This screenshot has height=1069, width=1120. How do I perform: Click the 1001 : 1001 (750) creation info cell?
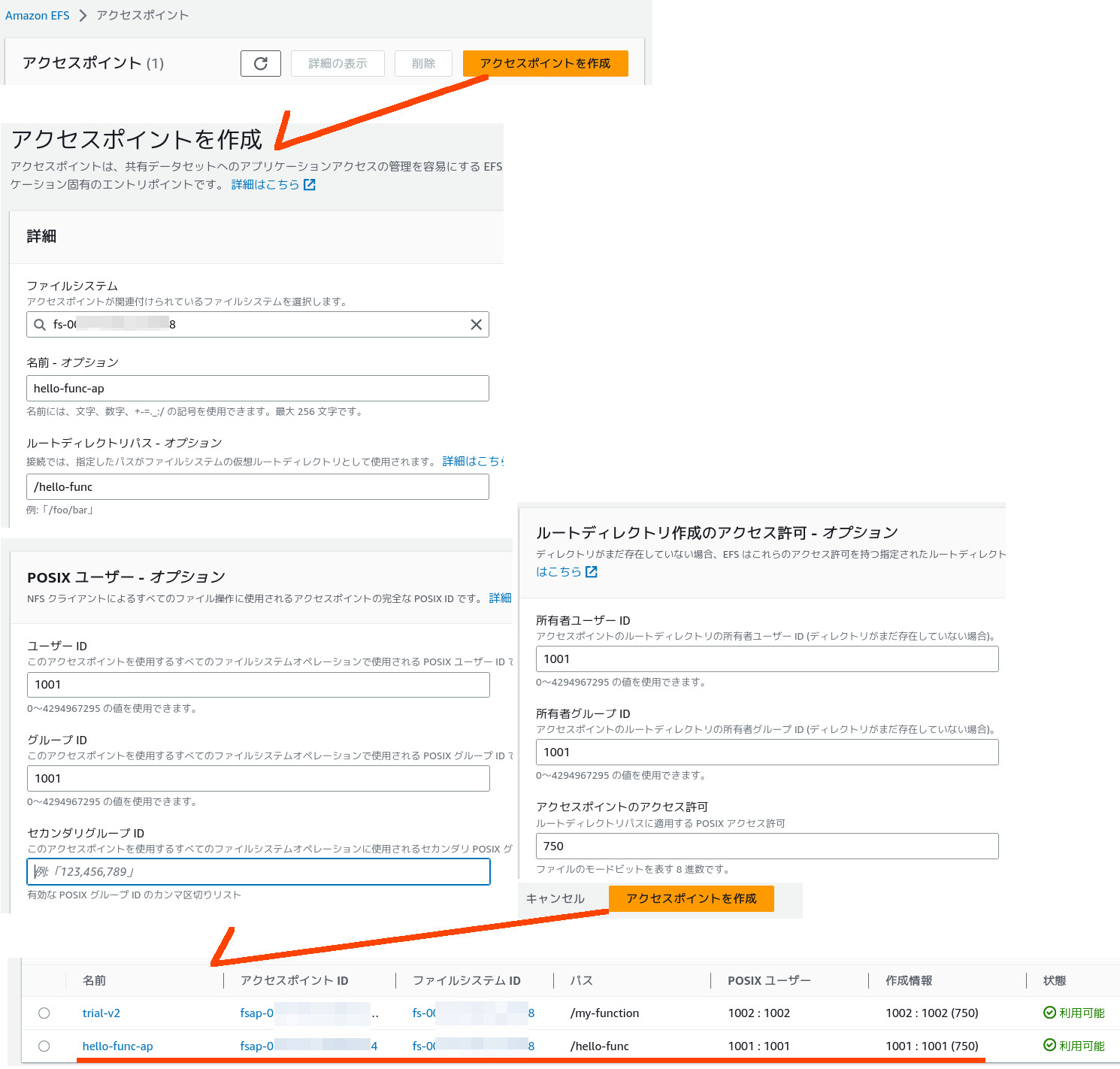coord(932,1046)
